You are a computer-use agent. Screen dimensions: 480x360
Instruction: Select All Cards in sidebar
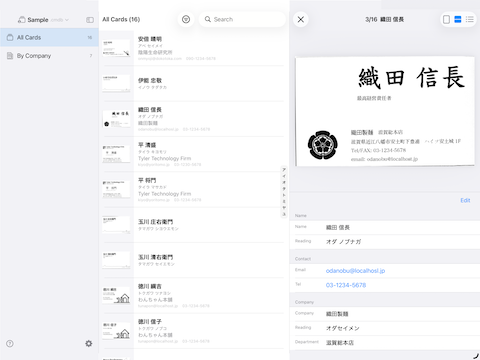(x=49, y=37)
